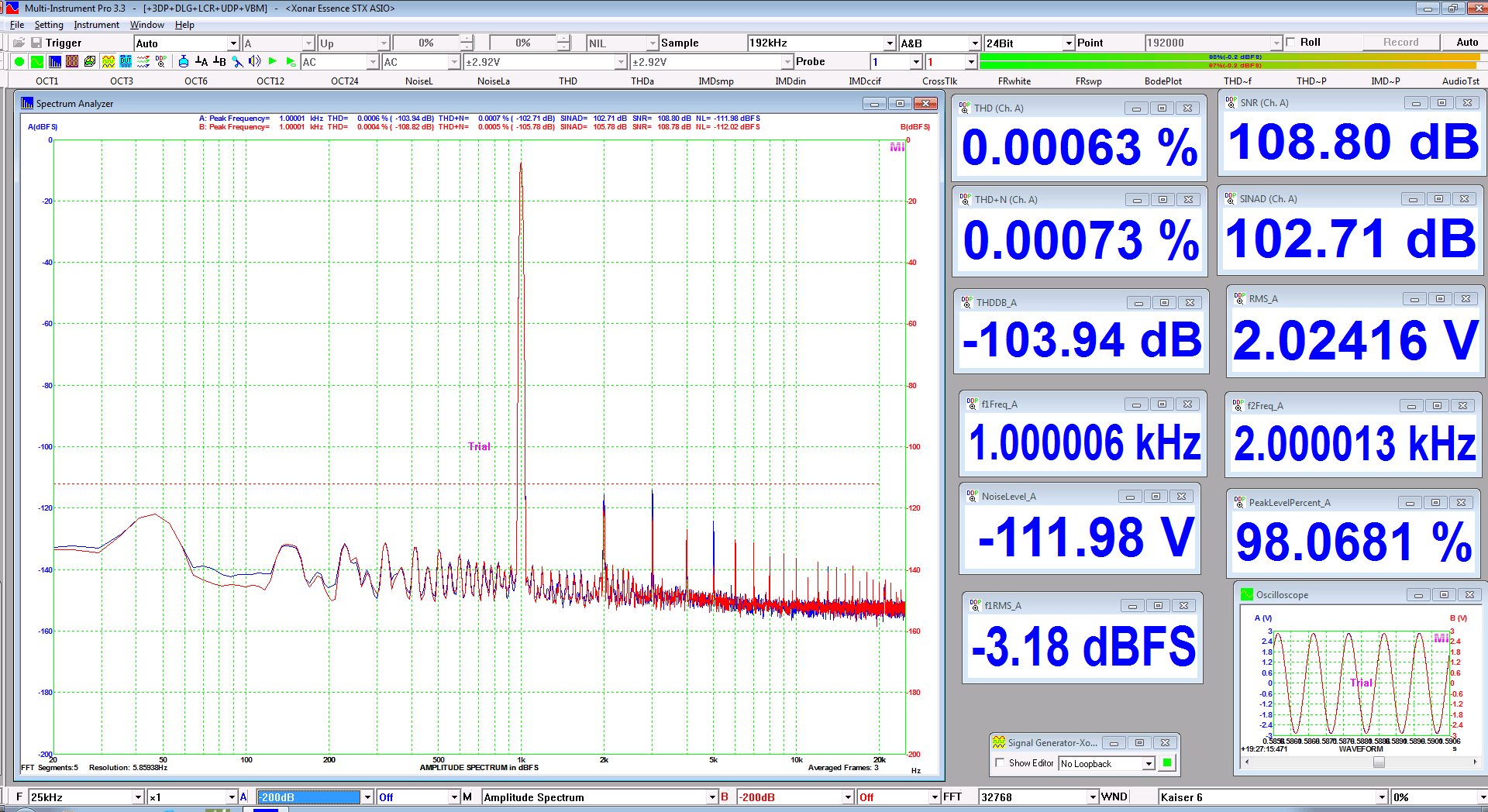
Task: Open the Signal Generator toolbar icon
Action: (x=108, y=61)
